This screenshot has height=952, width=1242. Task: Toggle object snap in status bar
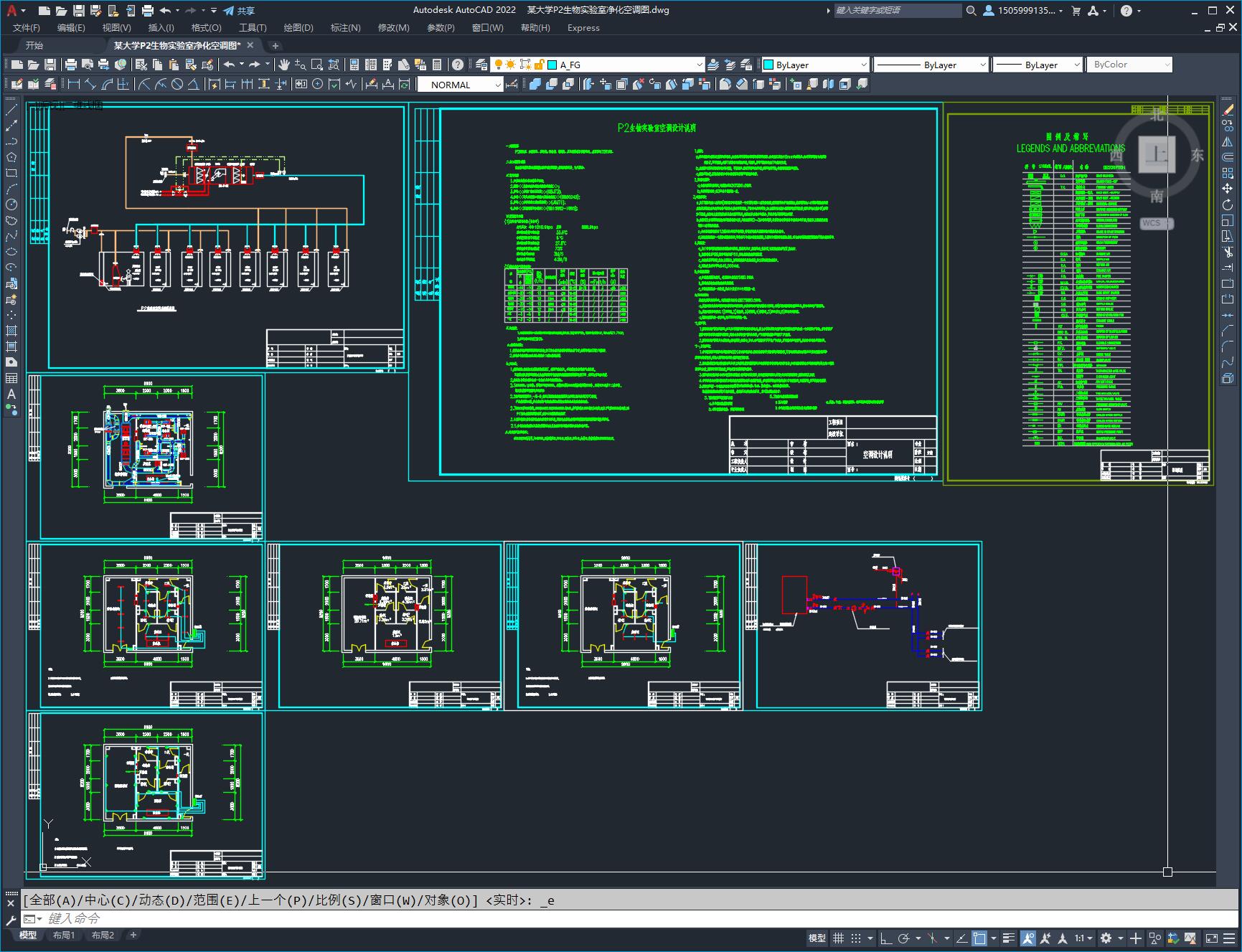coord(979,938)
